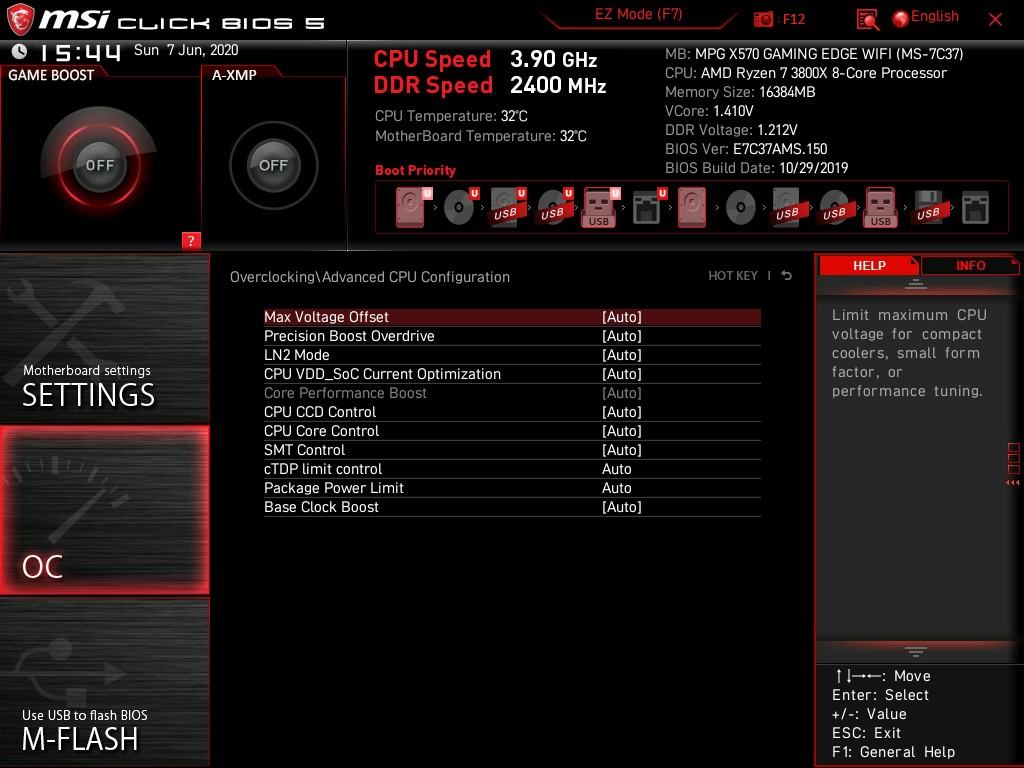Image resolution: width=1024 pixels, height=768 pixels.
Task: Take a screenshot with the F12 camera icon
Action: (763, 19)
